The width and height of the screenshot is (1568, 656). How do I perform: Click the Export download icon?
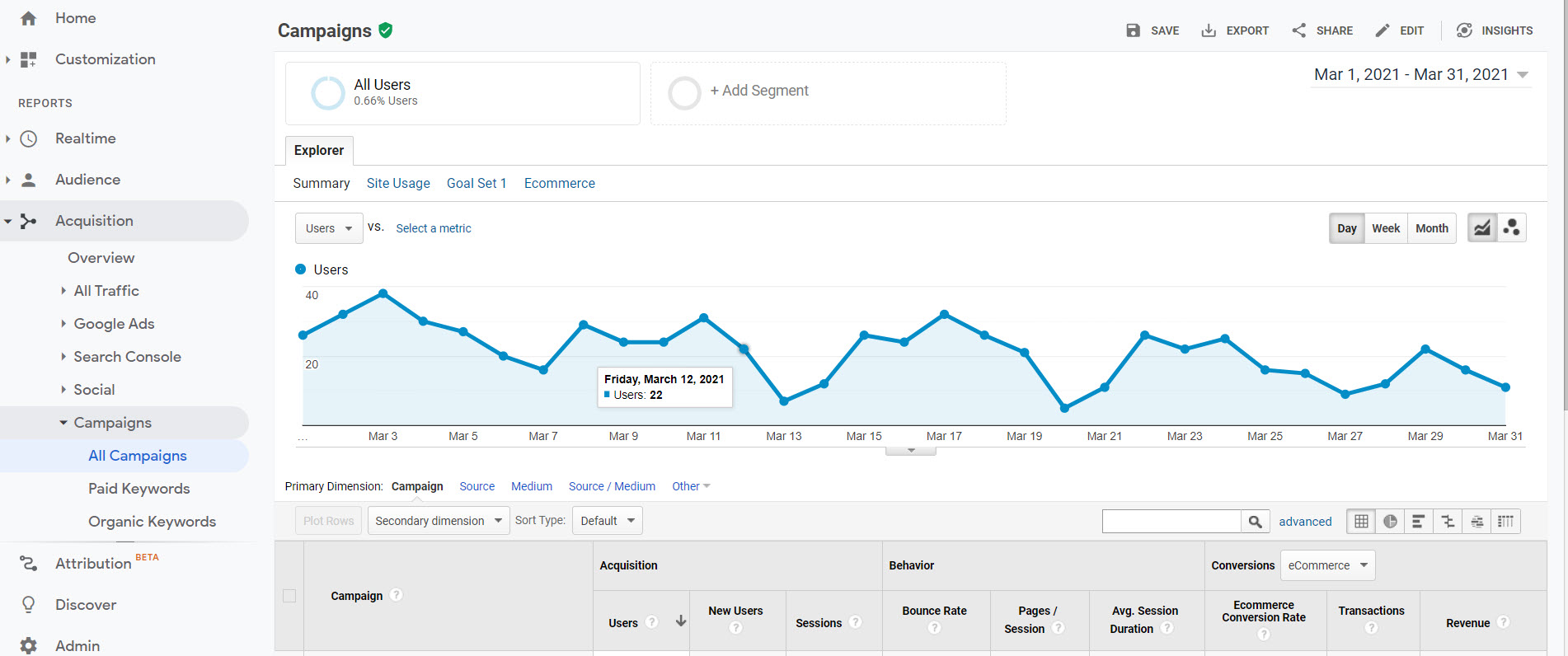coord(1209,30)
